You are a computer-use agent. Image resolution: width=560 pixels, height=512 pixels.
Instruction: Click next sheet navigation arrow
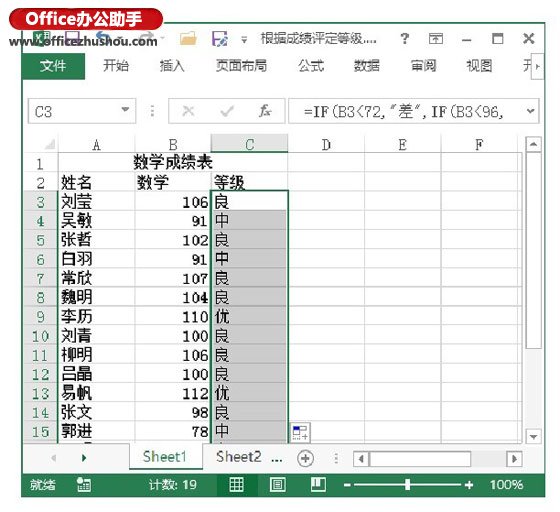click(x=84, y=457)
